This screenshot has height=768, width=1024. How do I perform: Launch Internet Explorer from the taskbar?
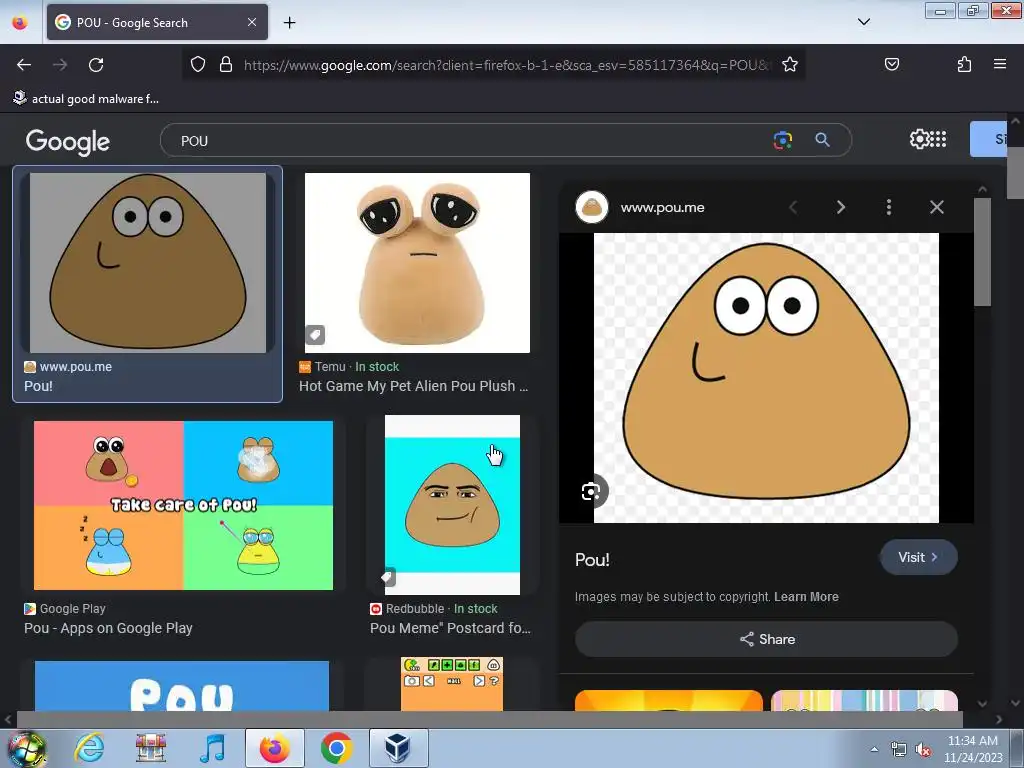(89, 748)
